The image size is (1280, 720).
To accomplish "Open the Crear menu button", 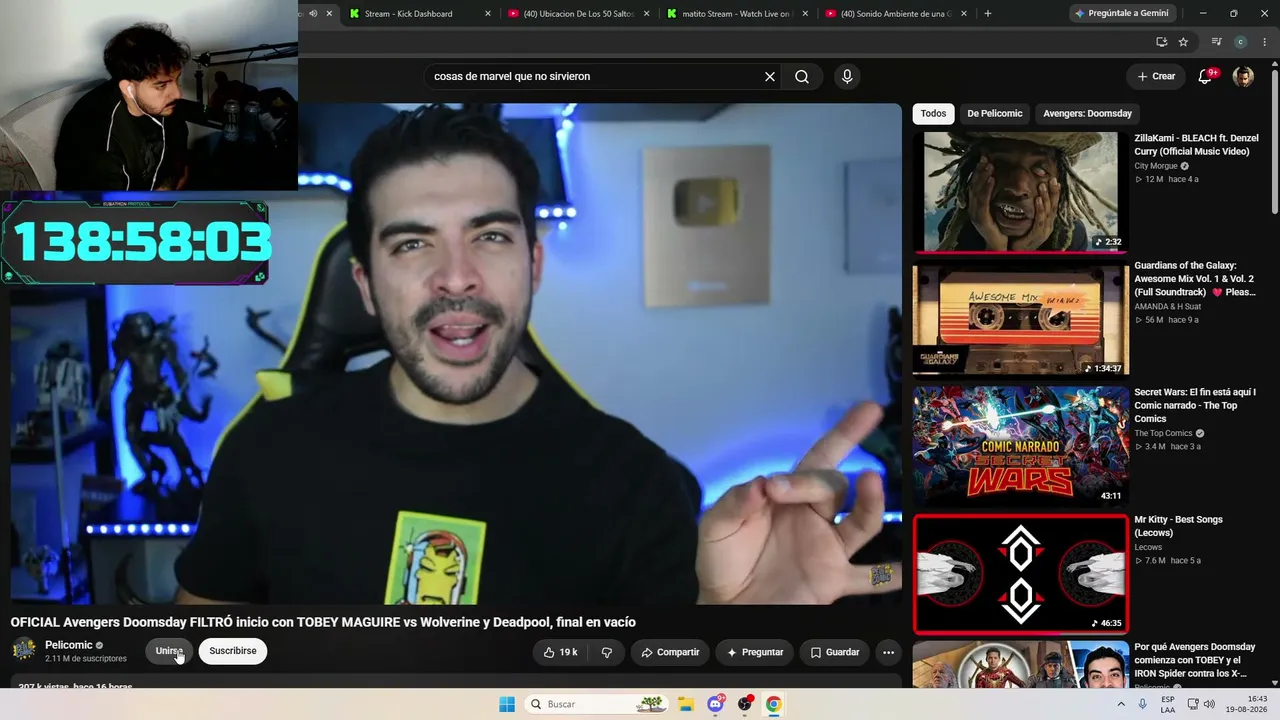I will (x=1156, y=77).
